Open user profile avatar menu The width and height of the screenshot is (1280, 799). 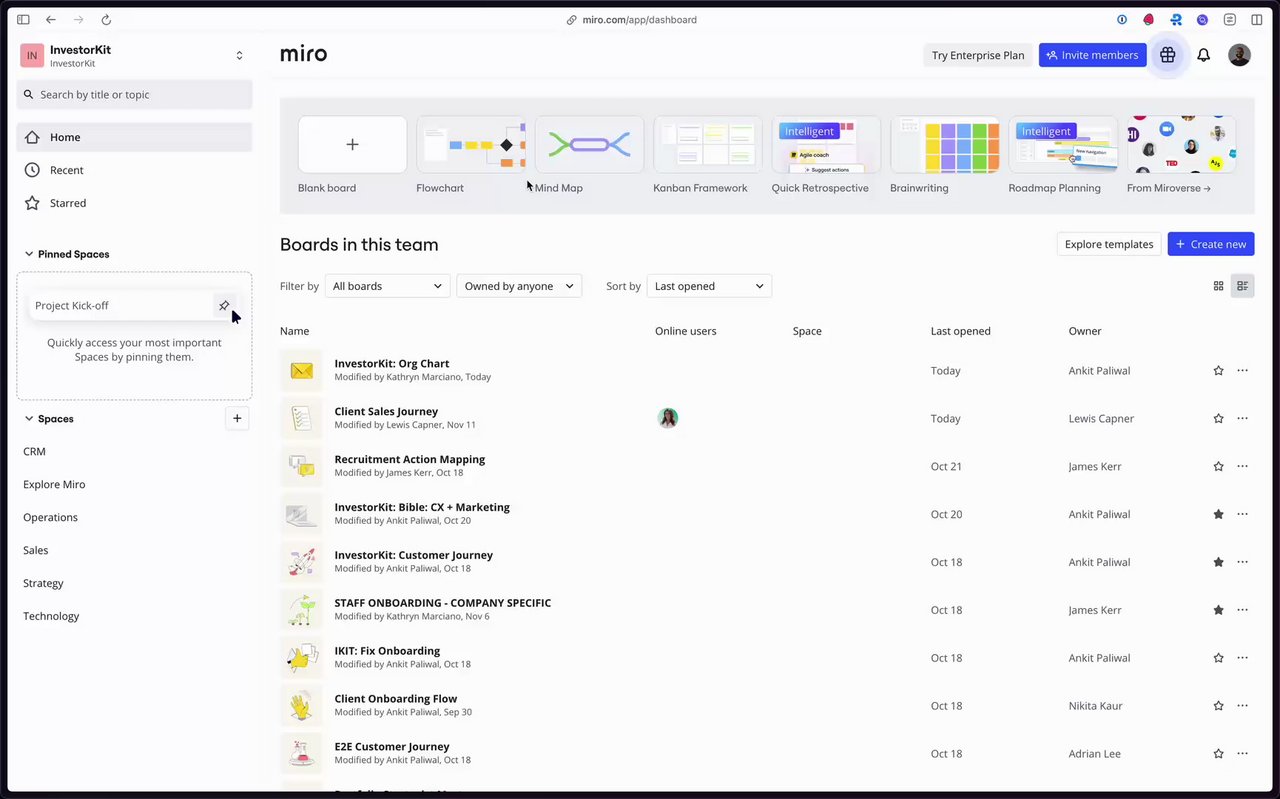coord(1239,55)
